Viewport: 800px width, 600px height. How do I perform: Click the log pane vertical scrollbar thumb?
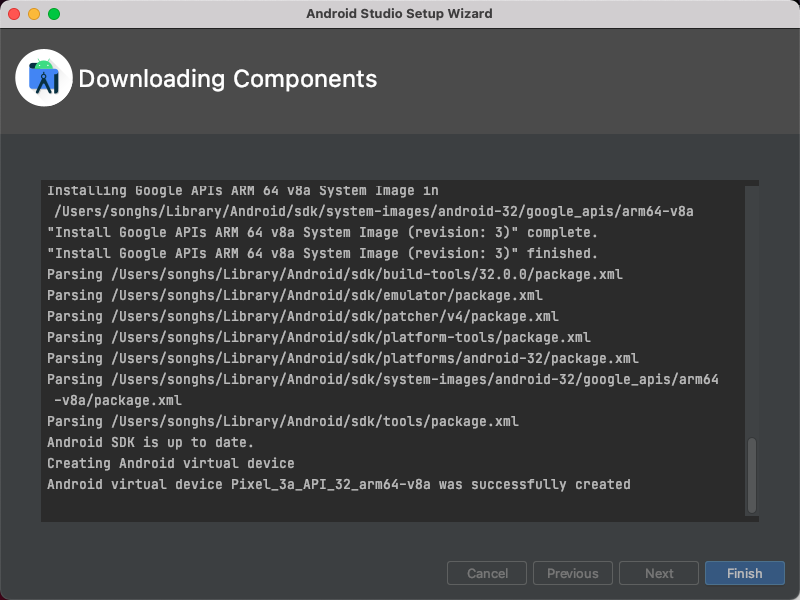[752, 475]
